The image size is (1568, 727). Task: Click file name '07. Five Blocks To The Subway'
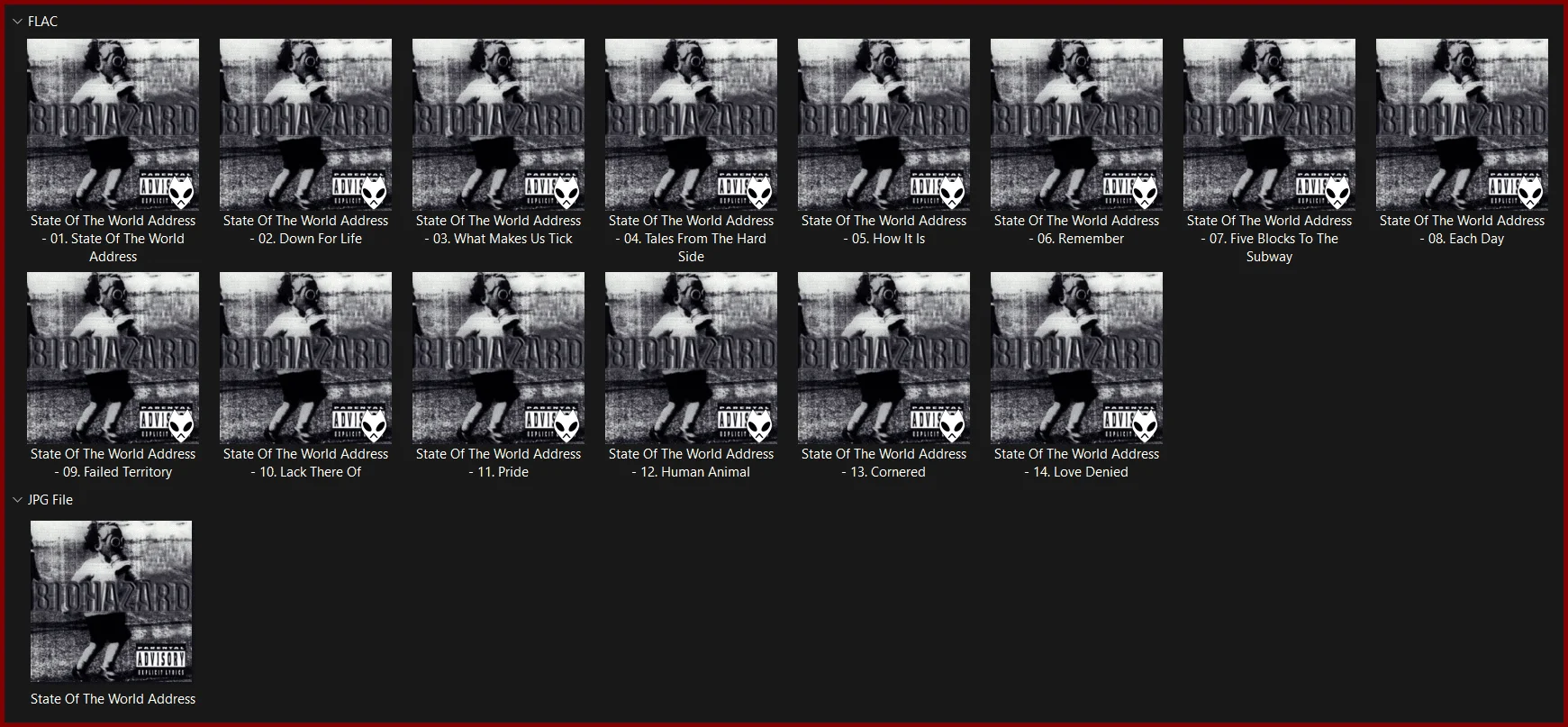[1269, 239]
